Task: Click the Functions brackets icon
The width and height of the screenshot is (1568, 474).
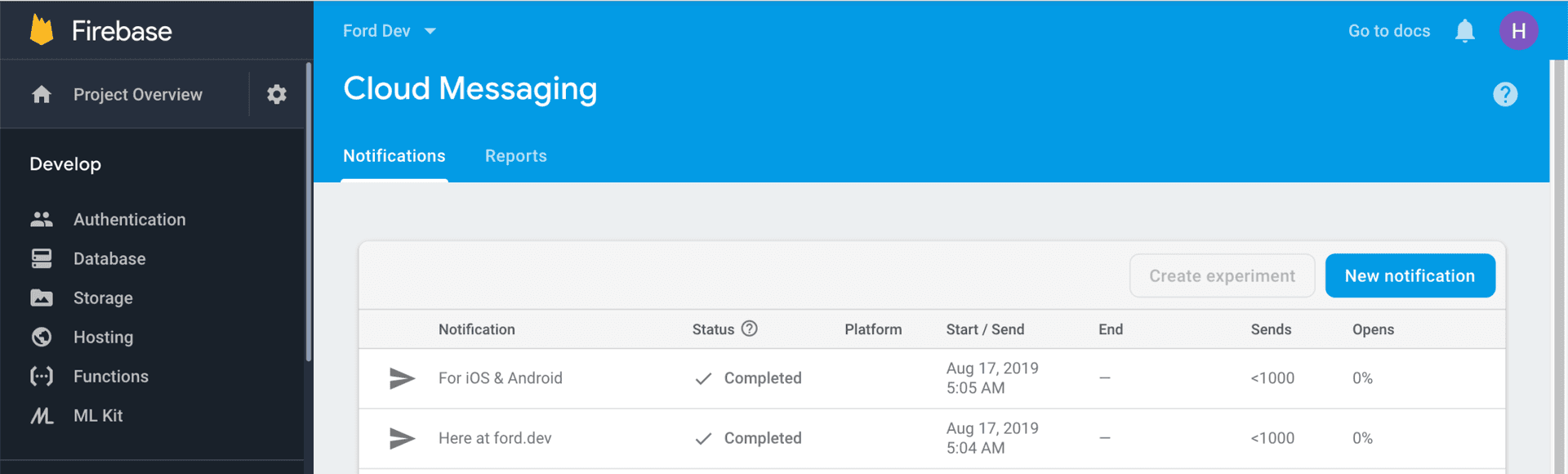Action: pos(42,377)
